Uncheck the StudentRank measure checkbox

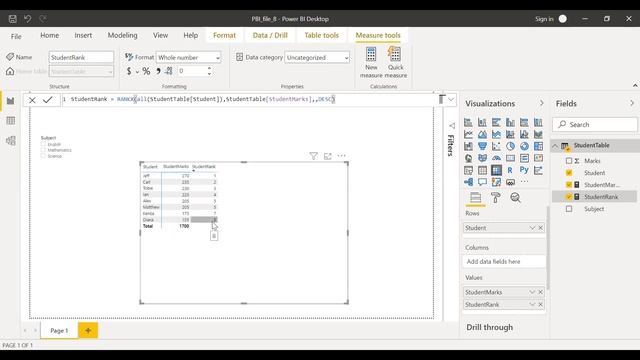(569, 197)
